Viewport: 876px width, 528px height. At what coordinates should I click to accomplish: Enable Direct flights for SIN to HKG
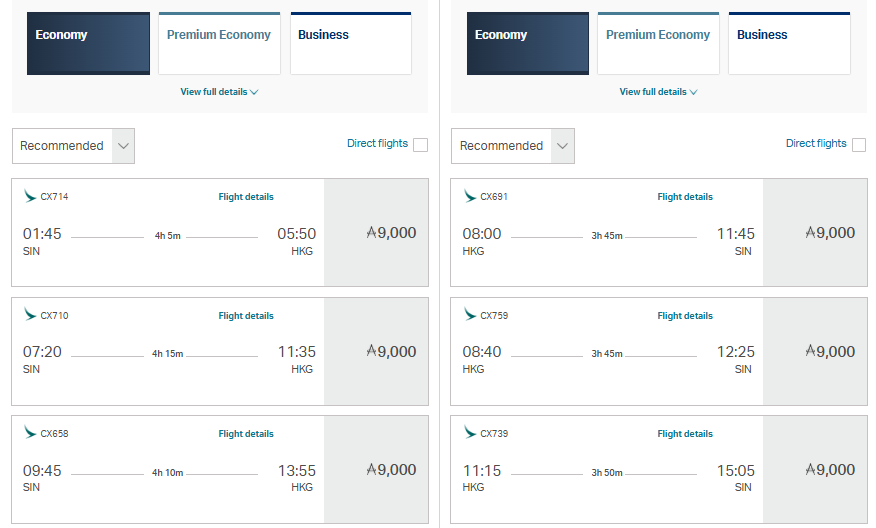point(420,145)
